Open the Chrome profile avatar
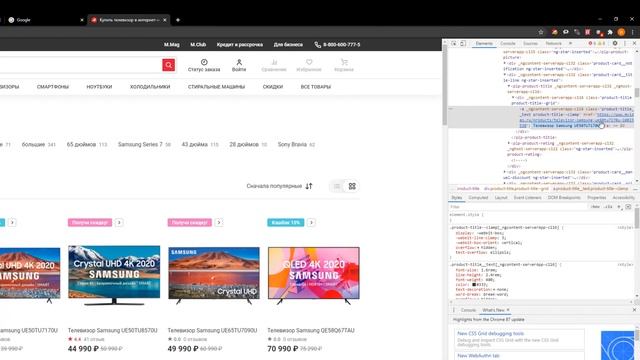Viewport: 640px width, 360px height. pos(621,32)
